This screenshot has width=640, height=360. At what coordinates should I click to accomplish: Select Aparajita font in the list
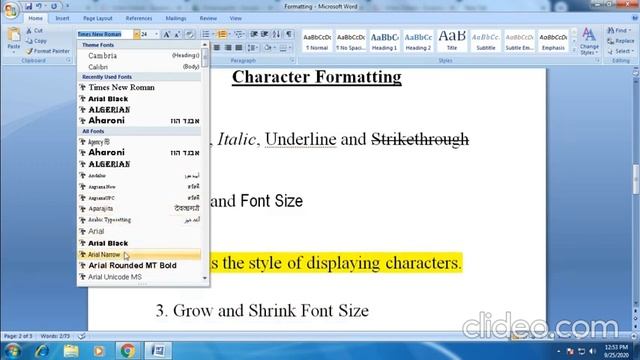pos(139,209)
